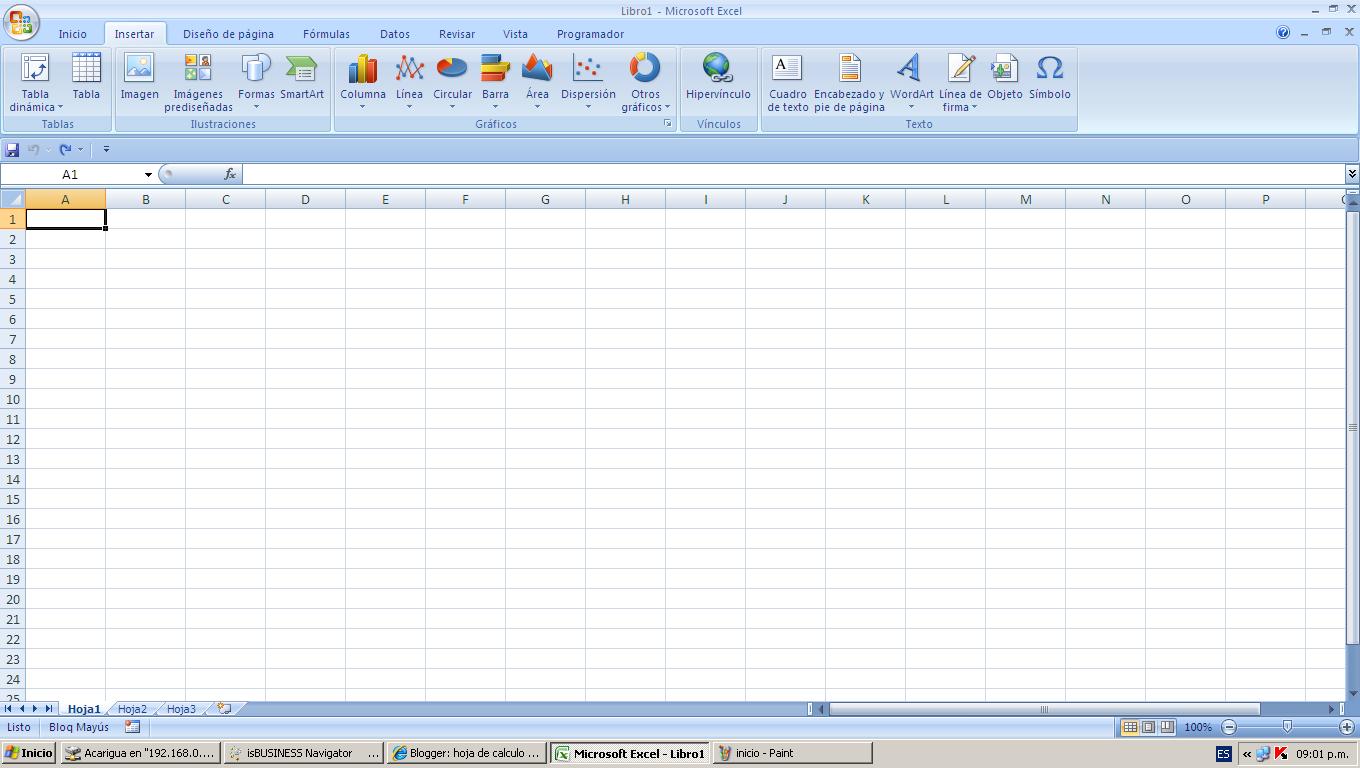The image size is (1360, 768).
Task: Click the ES language indicator
Action: pyautogui.click(x=1224, y=754)
